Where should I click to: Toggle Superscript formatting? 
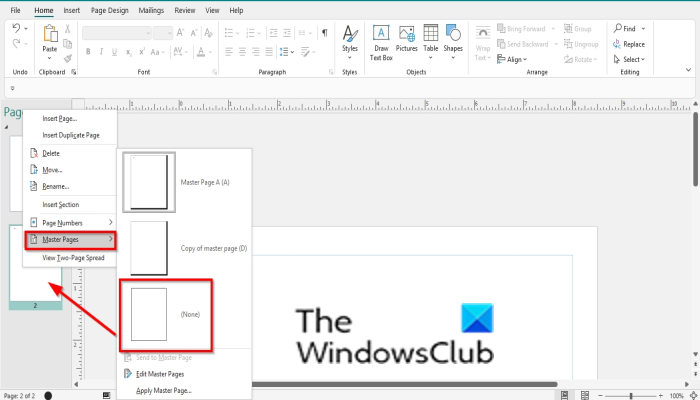tap(142, 52)
